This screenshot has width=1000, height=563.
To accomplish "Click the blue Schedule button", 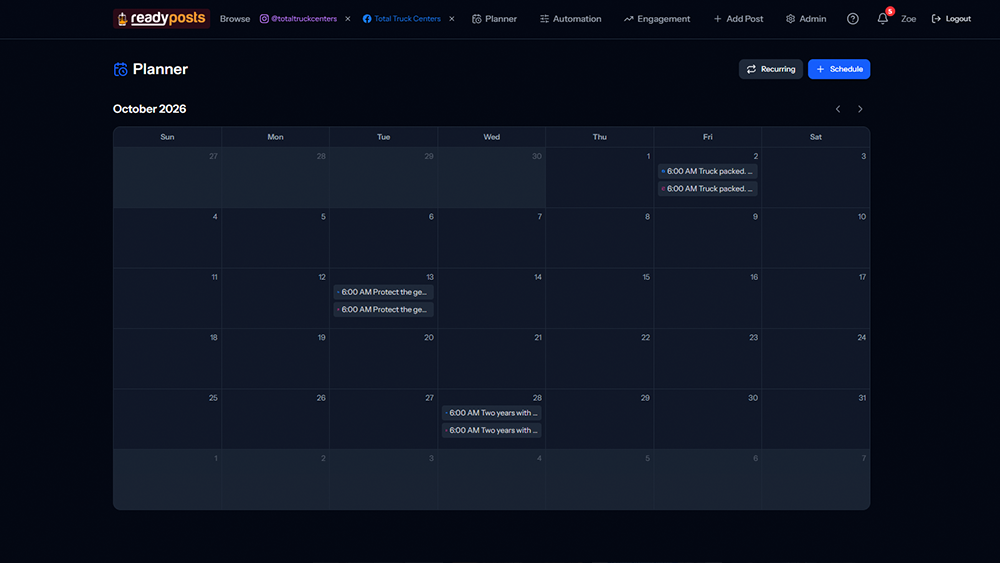I will tap(839, 69).
